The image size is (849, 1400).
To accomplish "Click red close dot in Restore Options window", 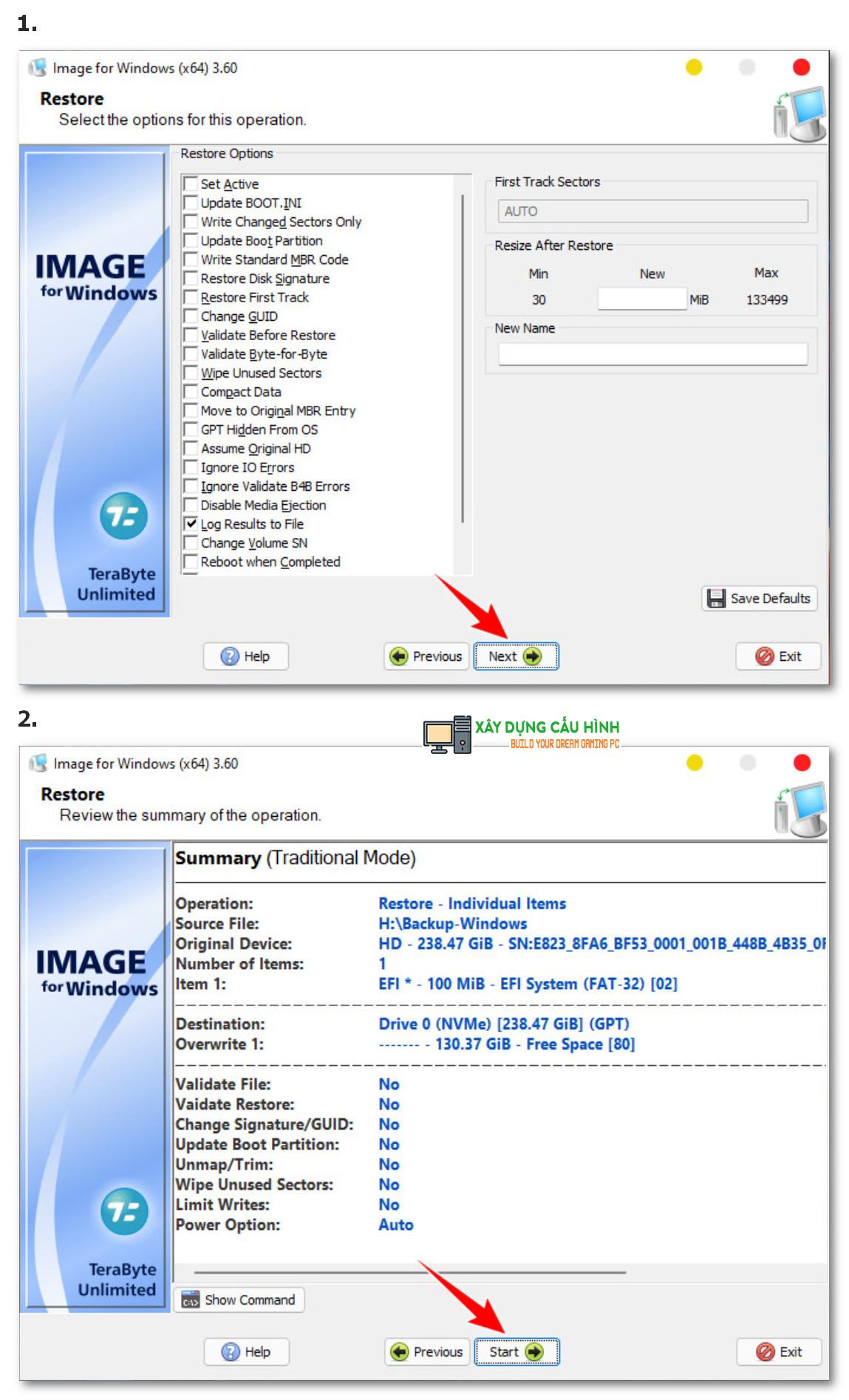I will click(802, 67).
